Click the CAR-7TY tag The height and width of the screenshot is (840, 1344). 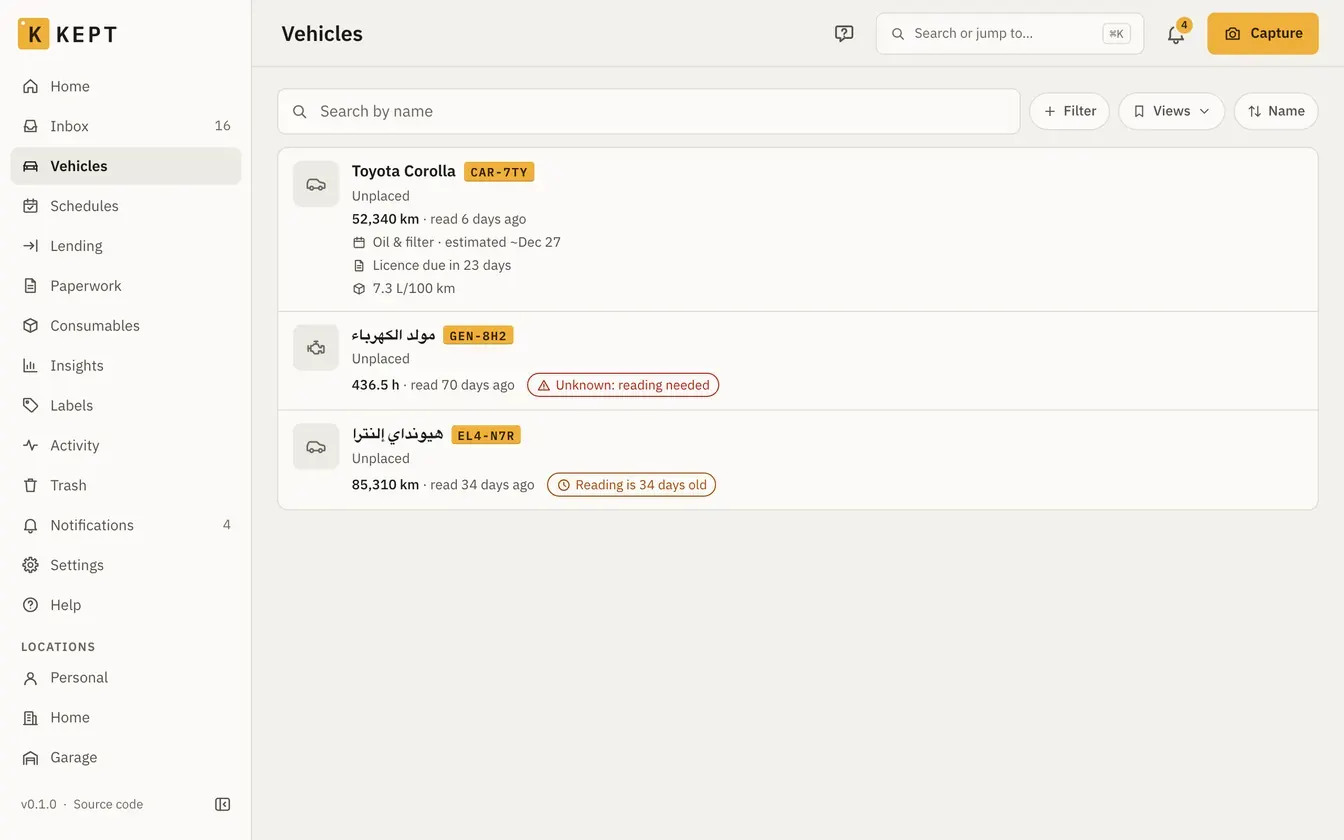click(499, 172)
